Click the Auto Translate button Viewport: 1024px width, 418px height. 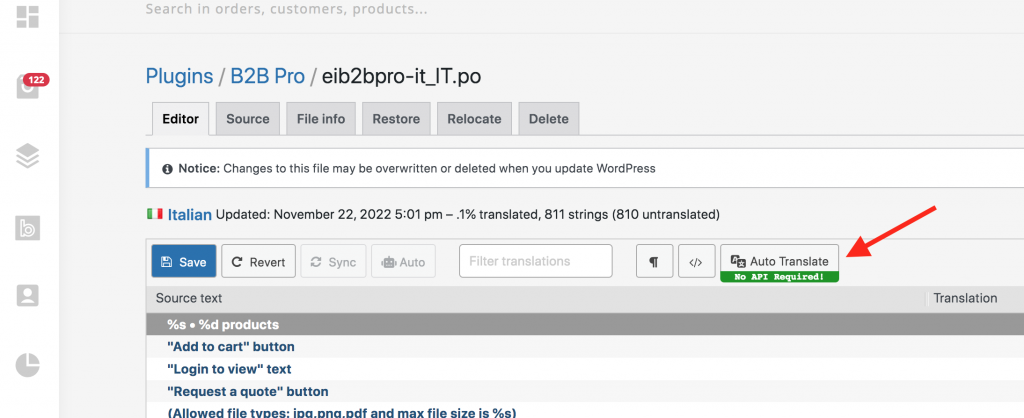779,263
